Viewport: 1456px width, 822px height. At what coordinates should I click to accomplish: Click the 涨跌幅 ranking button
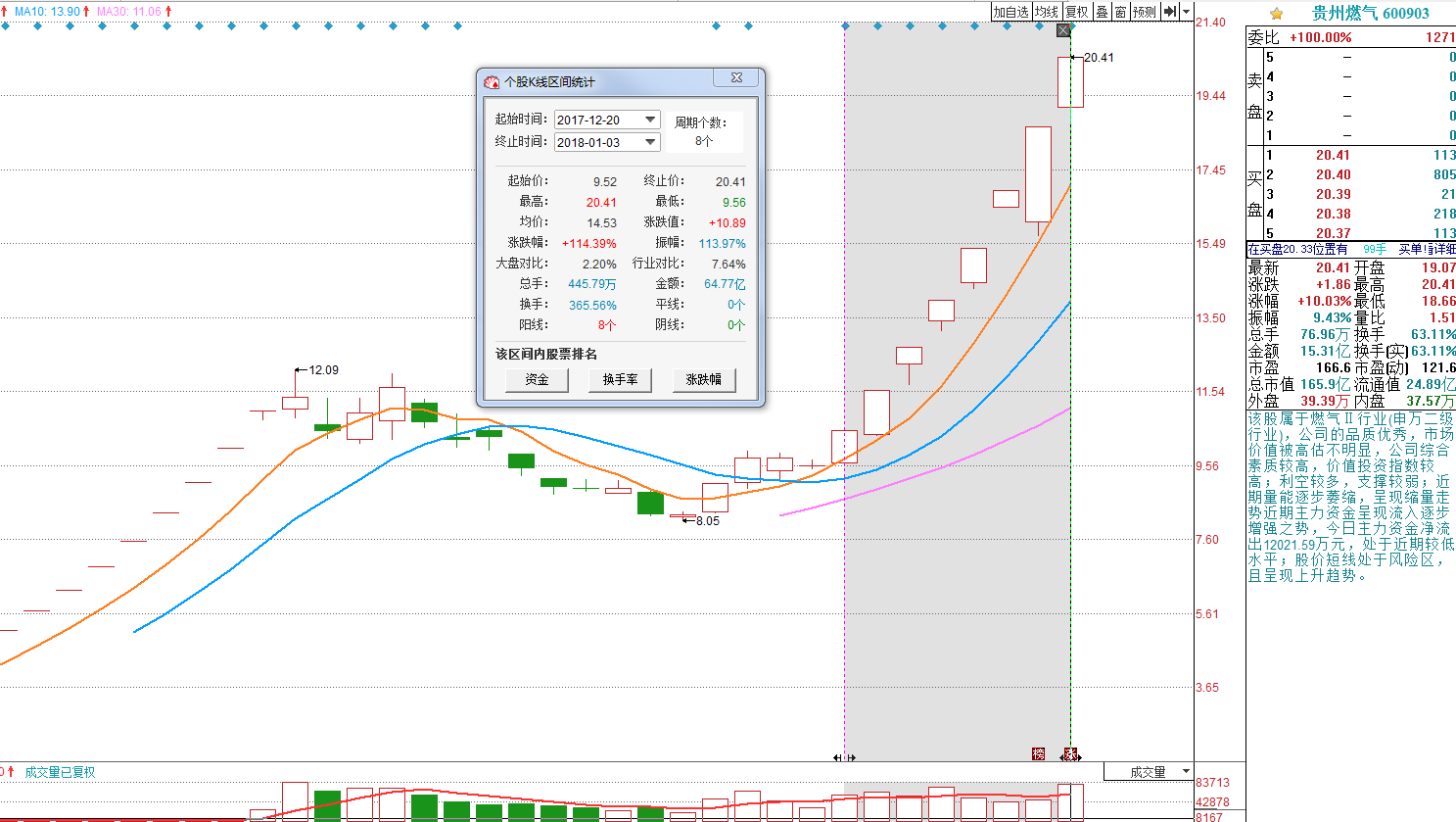pyautogui.click(x=703, y=379)
